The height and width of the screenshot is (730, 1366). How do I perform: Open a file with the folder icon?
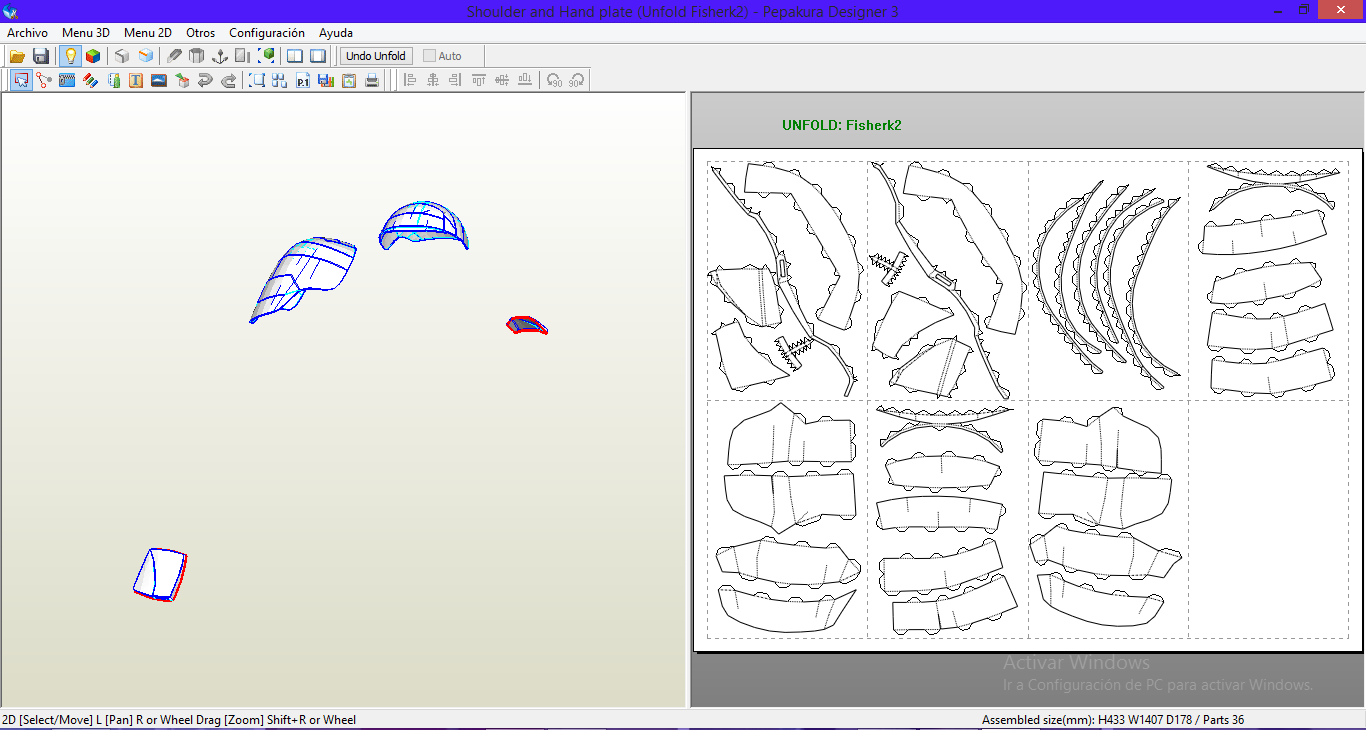coord(17,56)
